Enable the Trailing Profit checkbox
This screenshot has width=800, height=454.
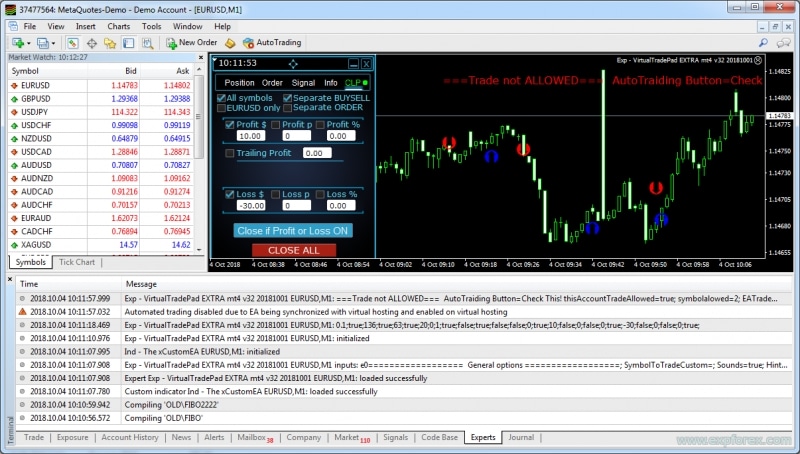[x=230, y=153]
